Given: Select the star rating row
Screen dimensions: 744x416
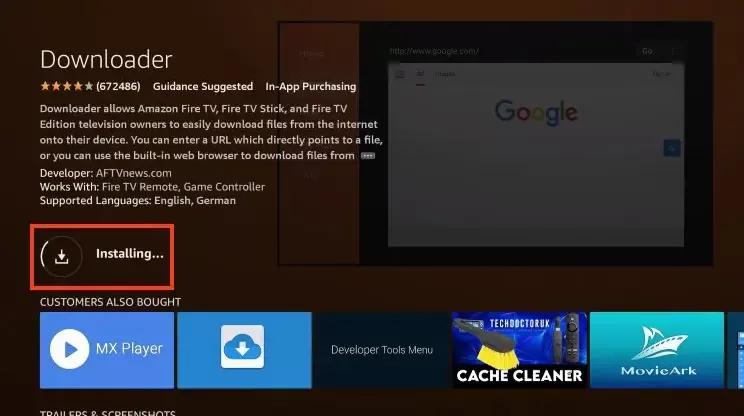Looking at the screenshot, I should (66, 86).
